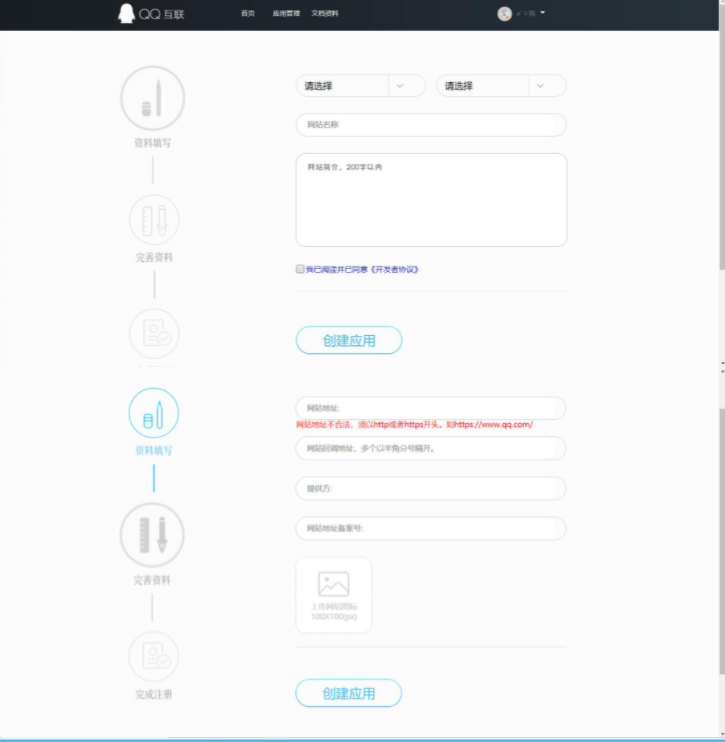The image size is (725, 742).
Task: Click the QQ penguin logo
Action: [126, 13]
